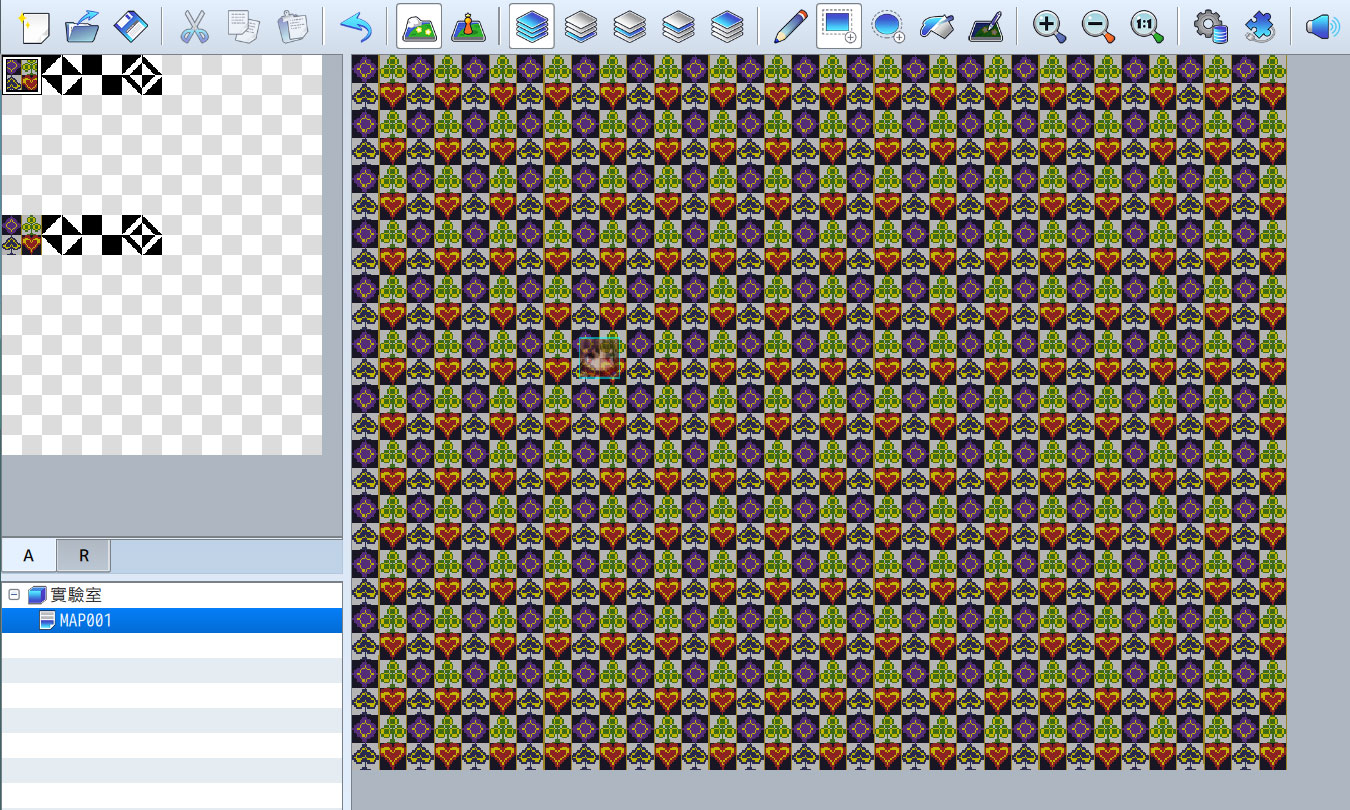Screen dimensions: 1350x810
Task: Undo the last action with the blue arrow
Action: click(x=356, y=27)
